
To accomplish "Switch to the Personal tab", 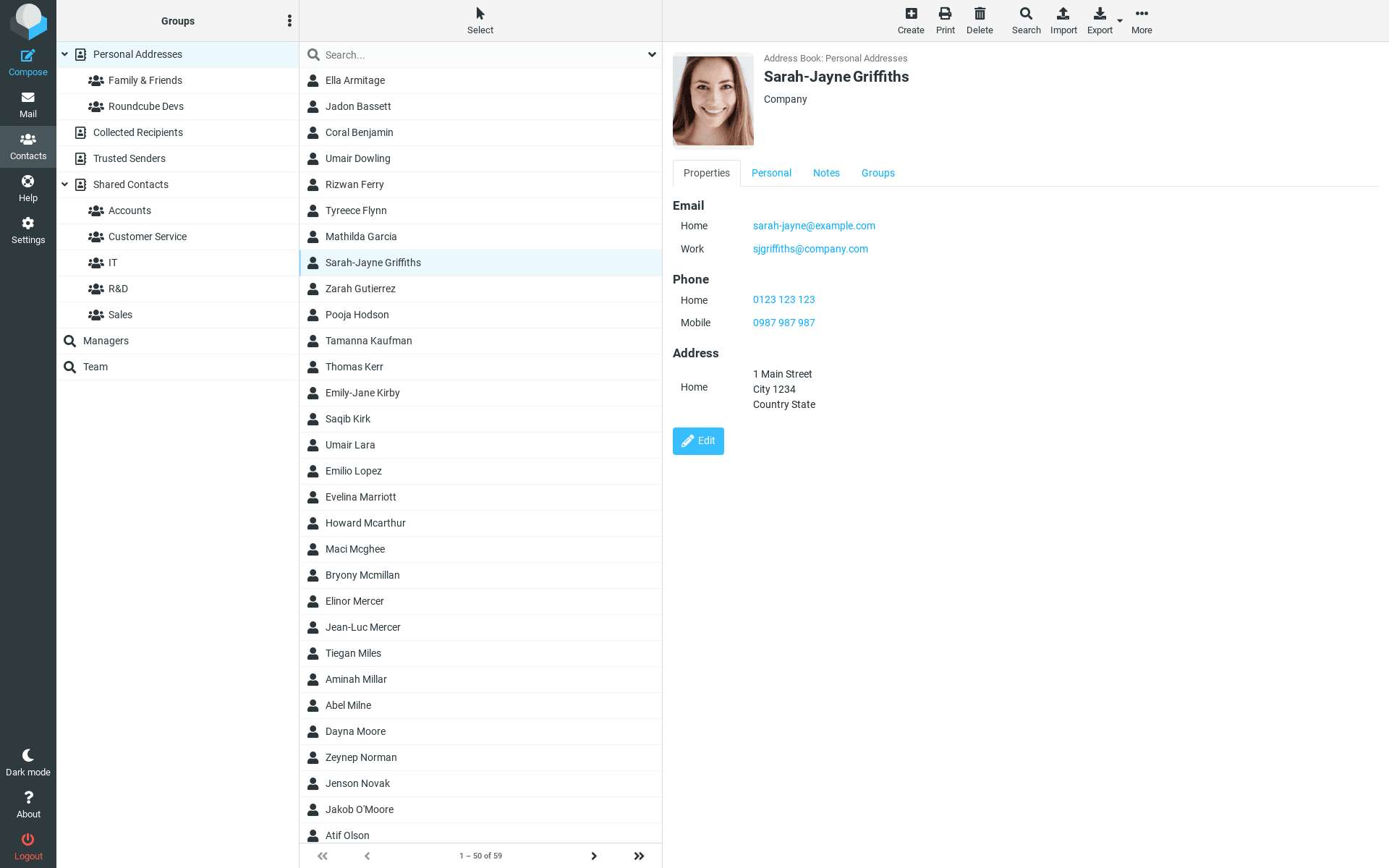I will (x=771, y=173).
